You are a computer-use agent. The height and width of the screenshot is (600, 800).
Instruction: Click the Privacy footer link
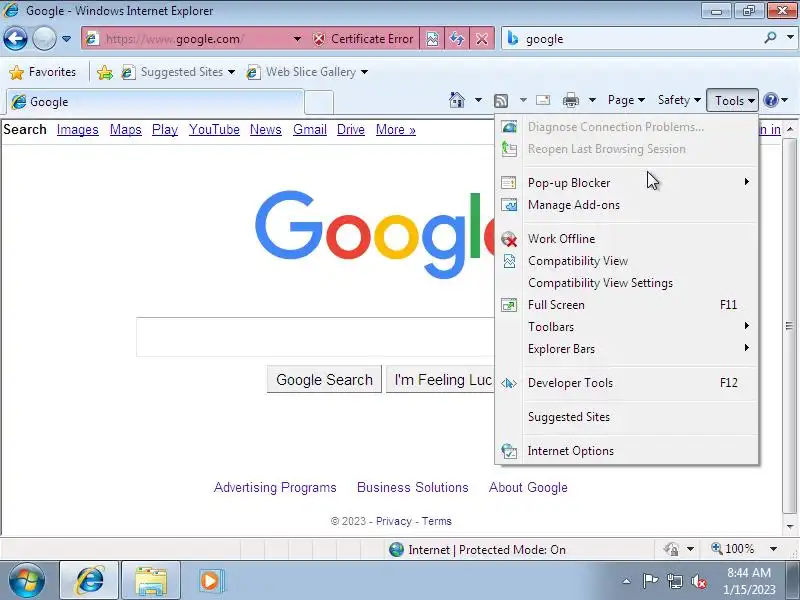pos(394,521)
